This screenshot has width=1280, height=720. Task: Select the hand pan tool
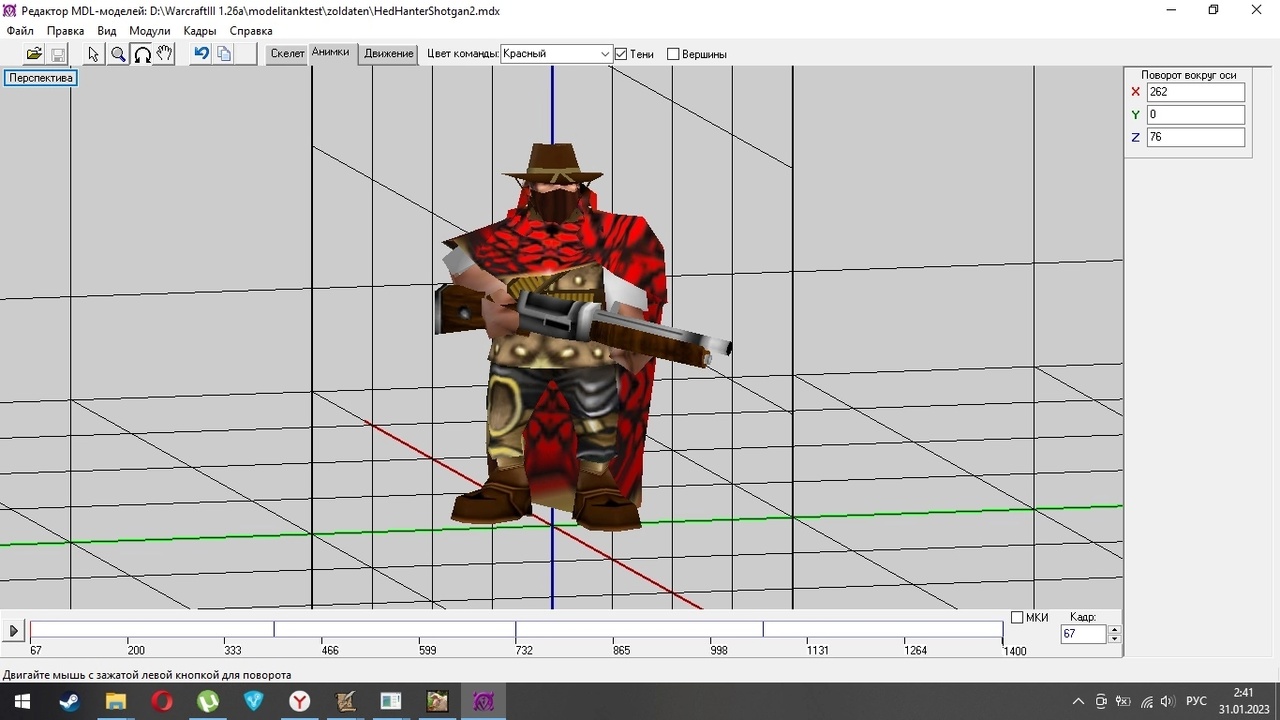[165, 54]
